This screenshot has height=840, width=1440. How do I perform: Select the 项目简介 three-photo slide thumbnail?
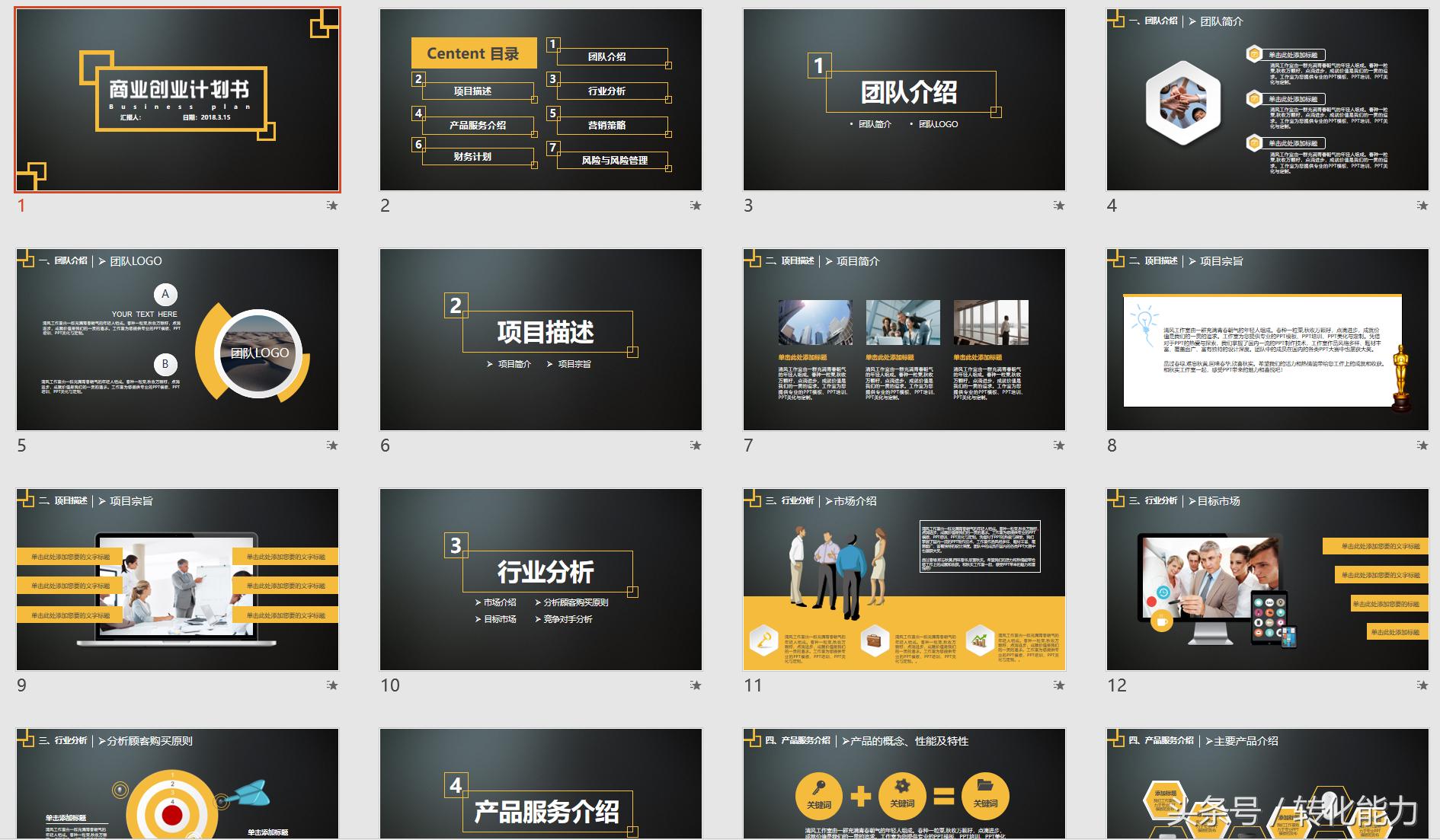pos(904,340)
